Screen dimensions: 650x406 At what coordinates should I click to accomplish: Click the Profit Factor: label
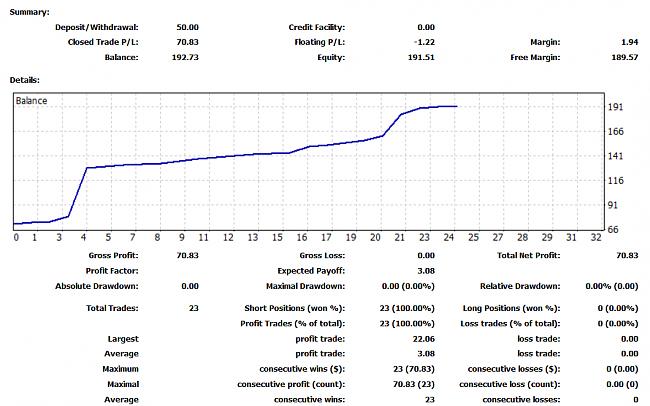[x=112, y=271]
